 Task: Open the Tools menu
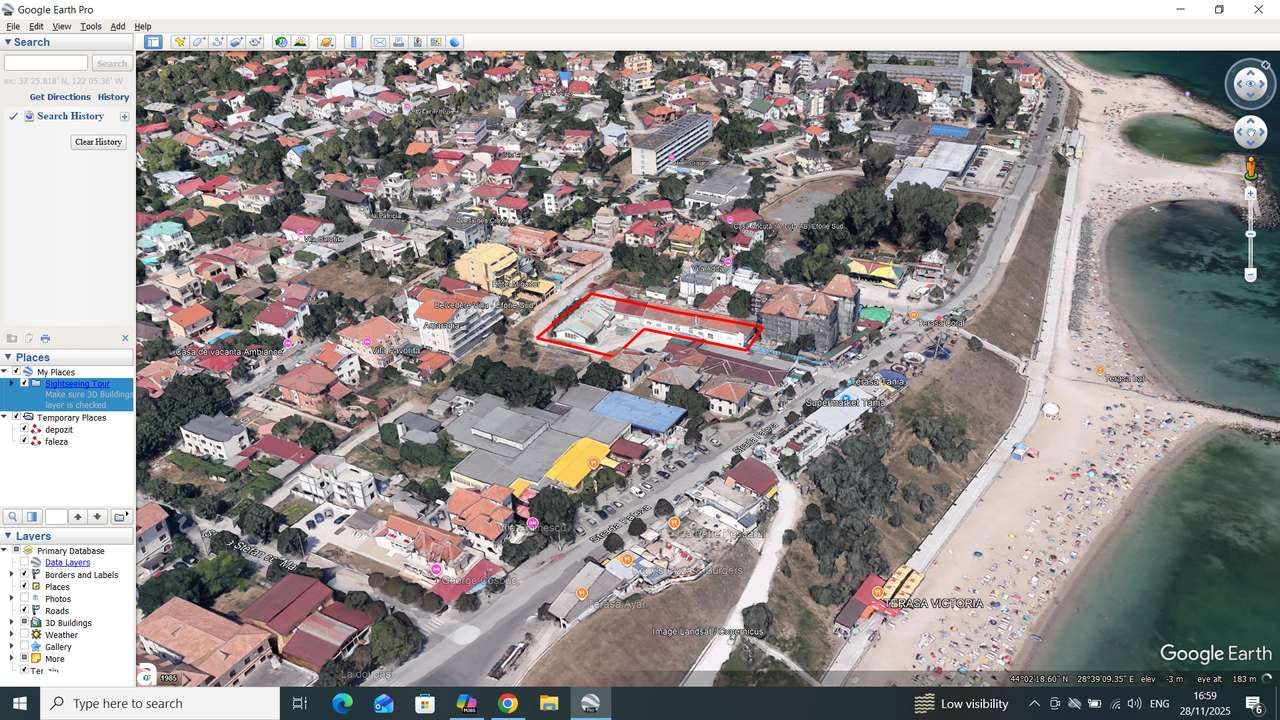pyautogui.click(x=91, y=26)
